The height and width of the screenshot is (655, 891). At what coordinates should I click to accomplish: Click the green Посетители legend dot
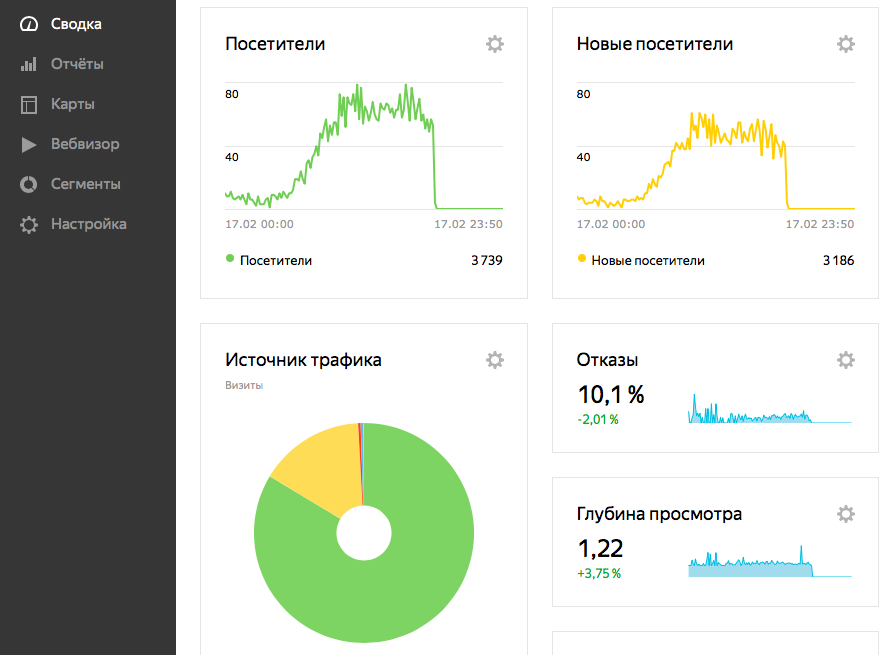[x=230, y=258]
